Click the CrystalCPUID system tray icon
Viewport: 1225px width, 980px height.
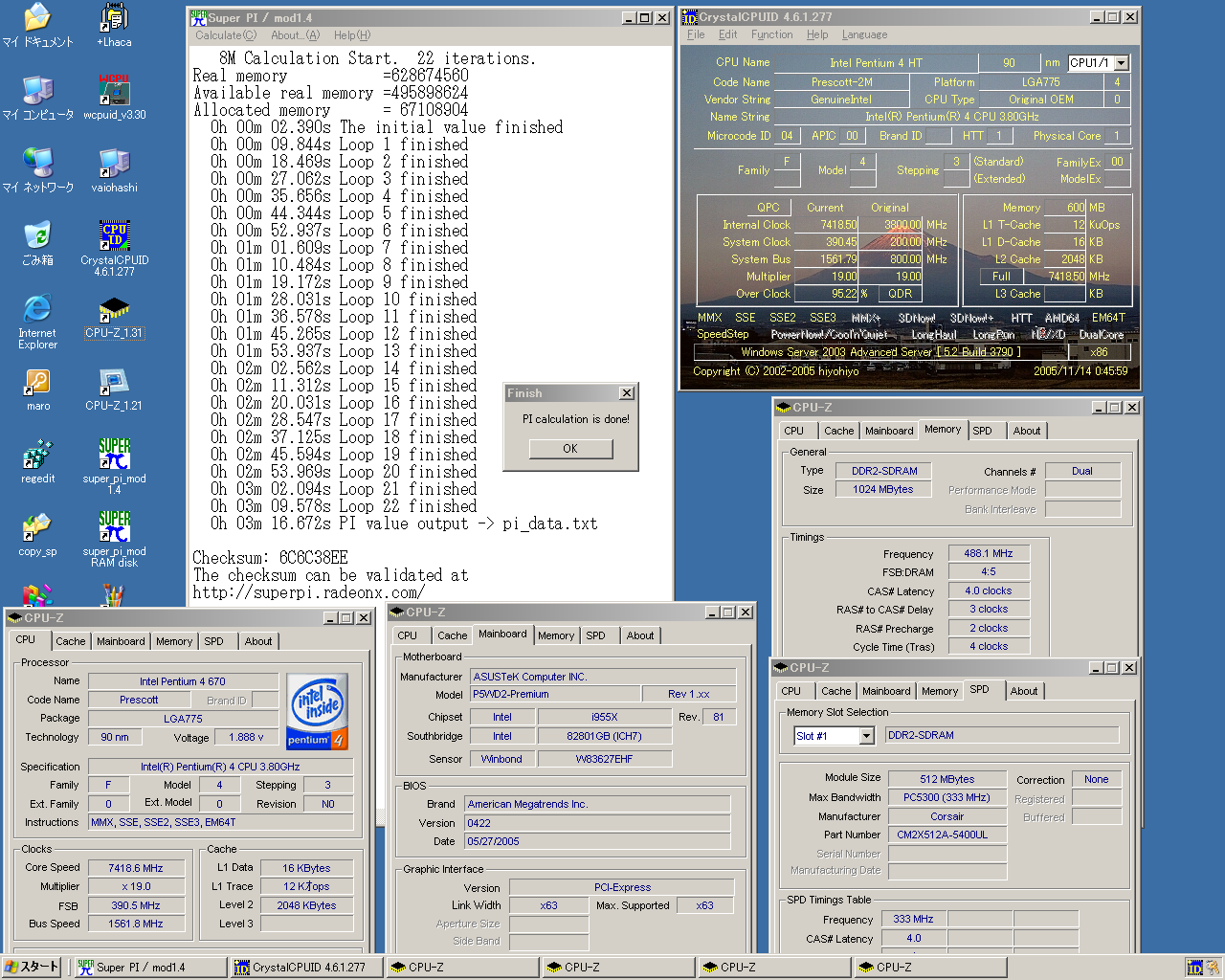pyautogui.click(x=1194, y=968)
